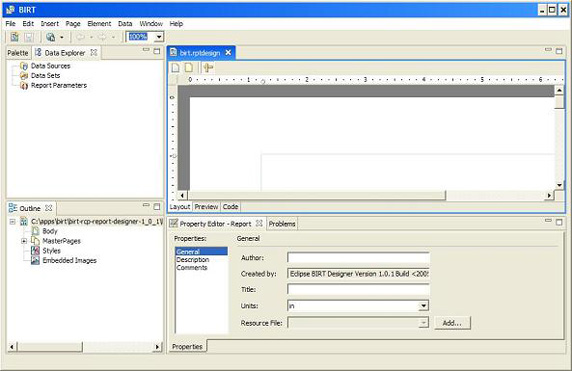Open the File menu
Screen dimensions: 572x371
click(11, 24)
